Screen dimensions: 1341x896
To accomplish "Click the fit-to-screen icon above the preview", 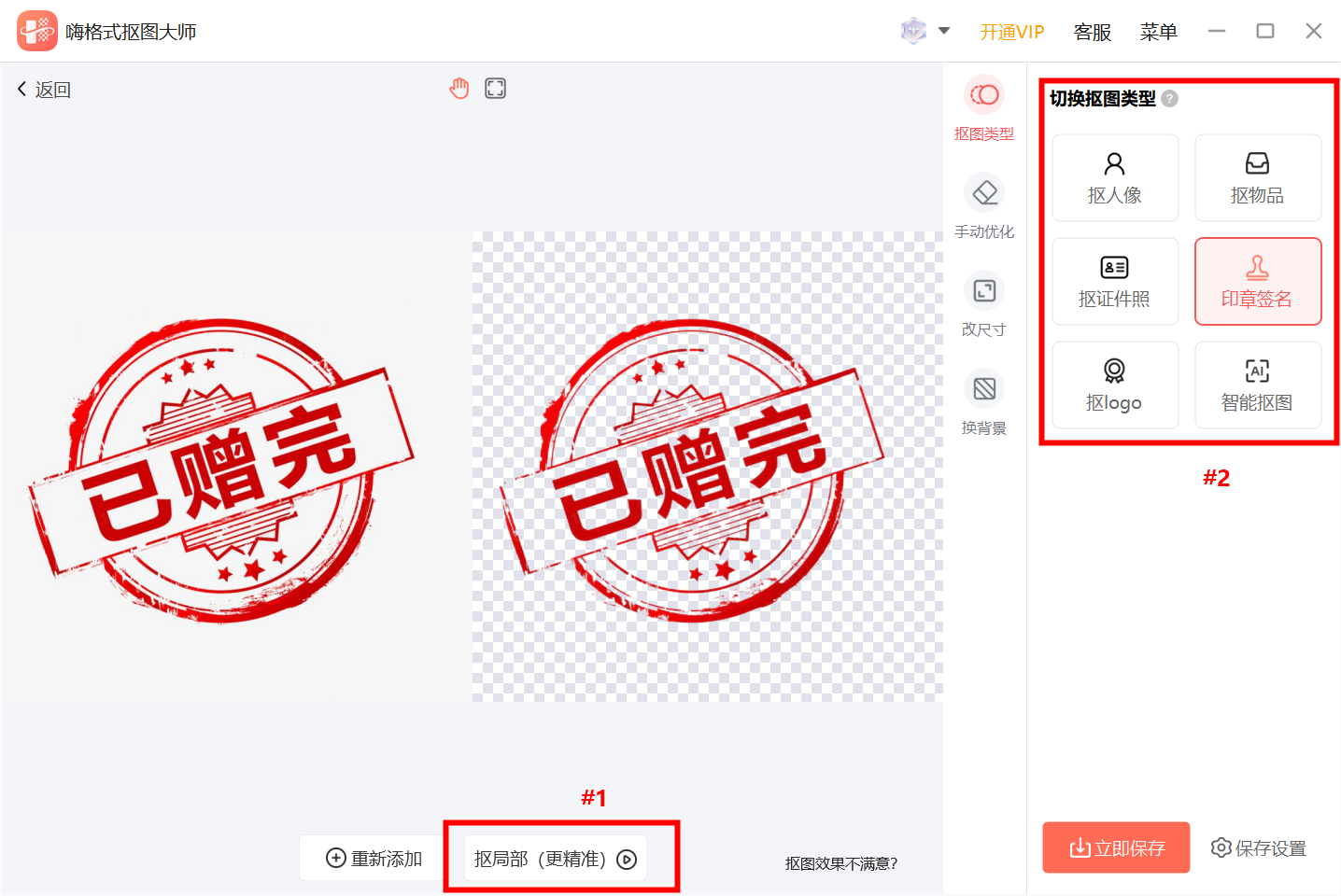I will tap(495, 87).
